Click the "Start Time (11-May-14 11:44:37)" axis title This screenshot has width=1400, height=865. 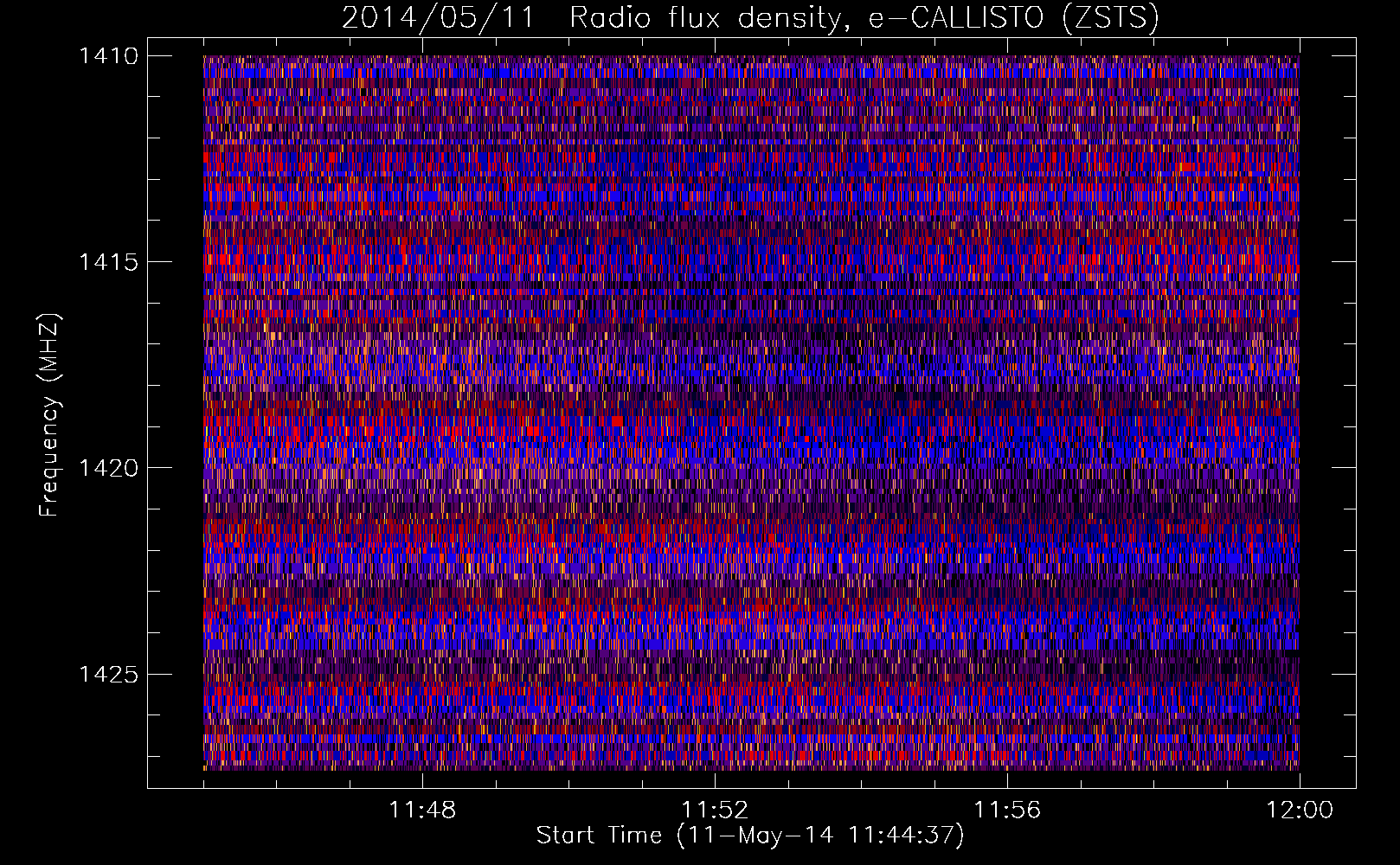pyautogui.click(x=750, y=836)
